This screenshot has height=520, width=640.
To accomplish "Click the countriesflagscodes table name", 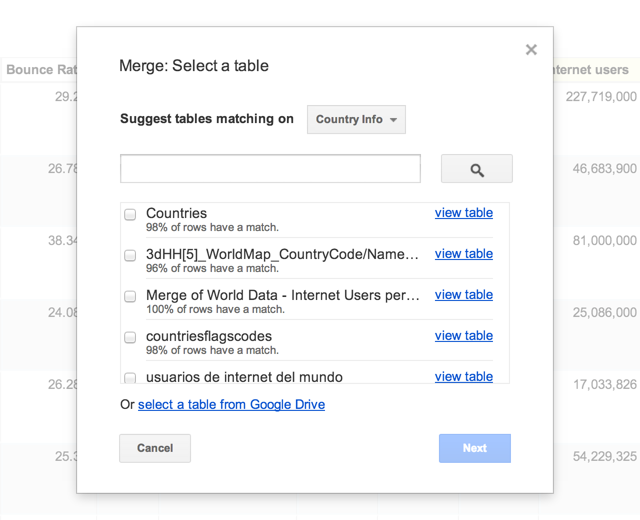I will click(209, 336).
